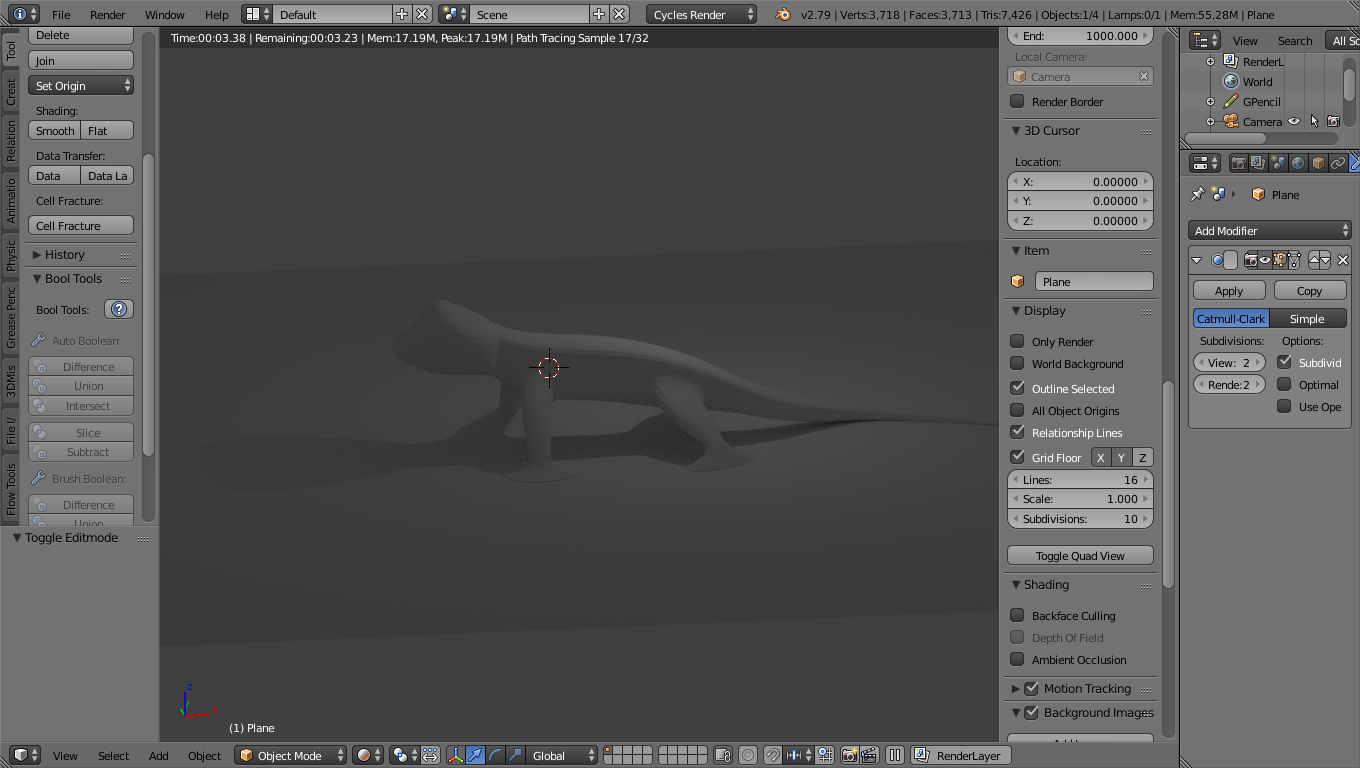Enable Backface Culling checkbox
This screenshot has height=768, width=1360.
[1017, 615]
